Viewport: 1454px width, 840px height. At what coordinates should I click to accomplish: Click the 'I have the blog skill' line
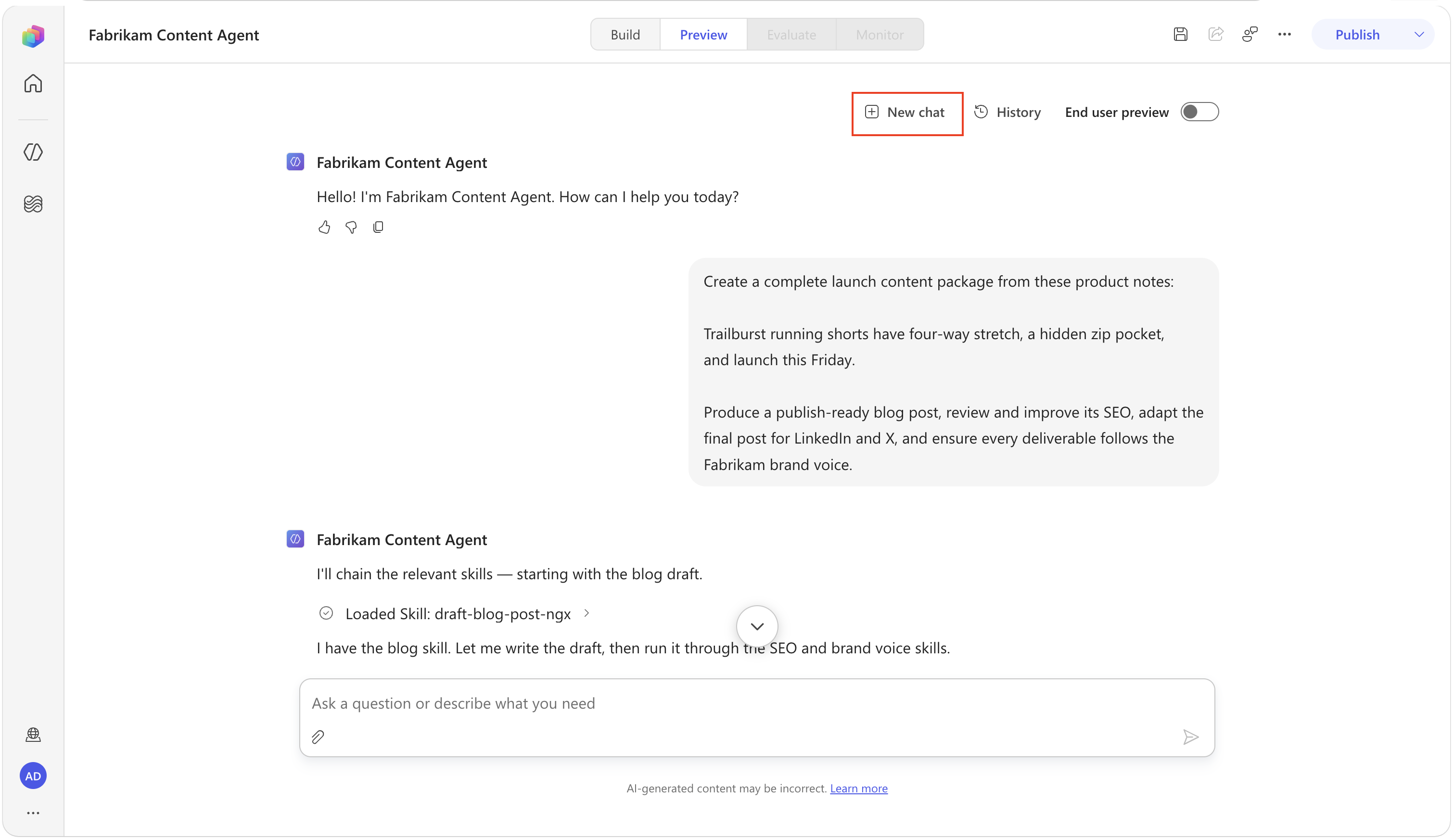[x=633, y=648]
